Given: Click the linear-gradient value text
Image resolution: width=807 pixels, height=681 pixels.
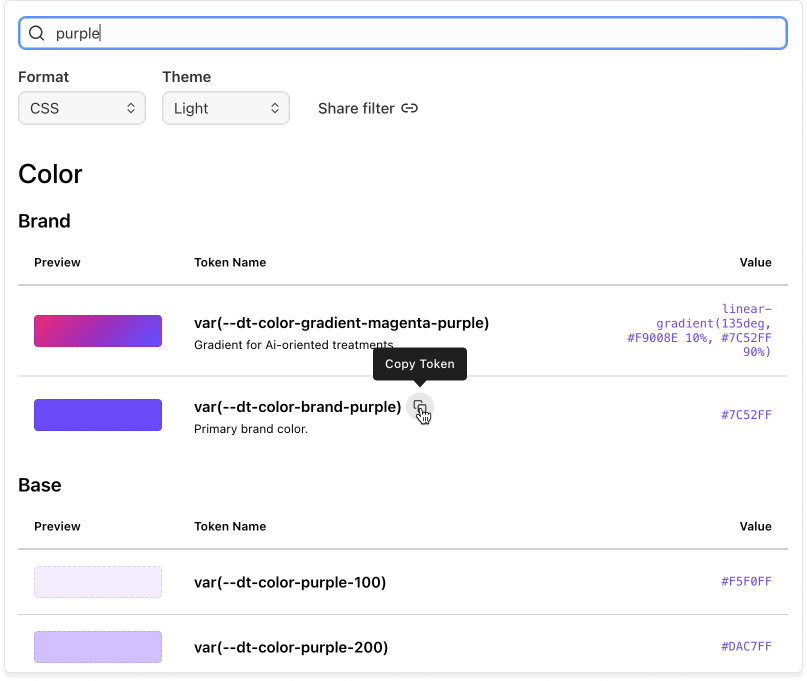Looking at the screenshot, I should tap(699, 330).
